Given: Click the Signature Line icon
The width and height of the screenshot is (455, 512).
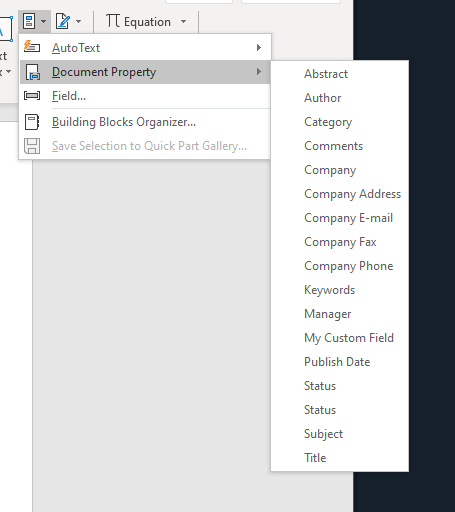Looking at the screenshot, I should point(63,21).
